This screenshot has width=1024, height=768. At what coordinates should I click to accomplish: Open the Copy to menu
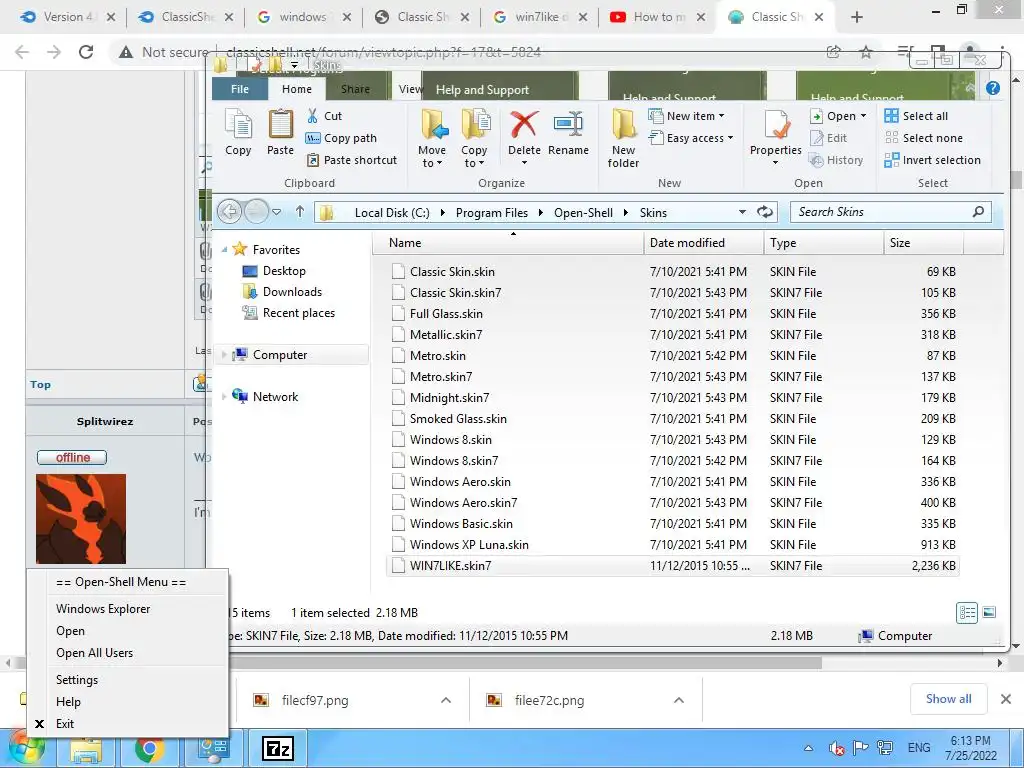pyautogui.click(x=474, y=138)
